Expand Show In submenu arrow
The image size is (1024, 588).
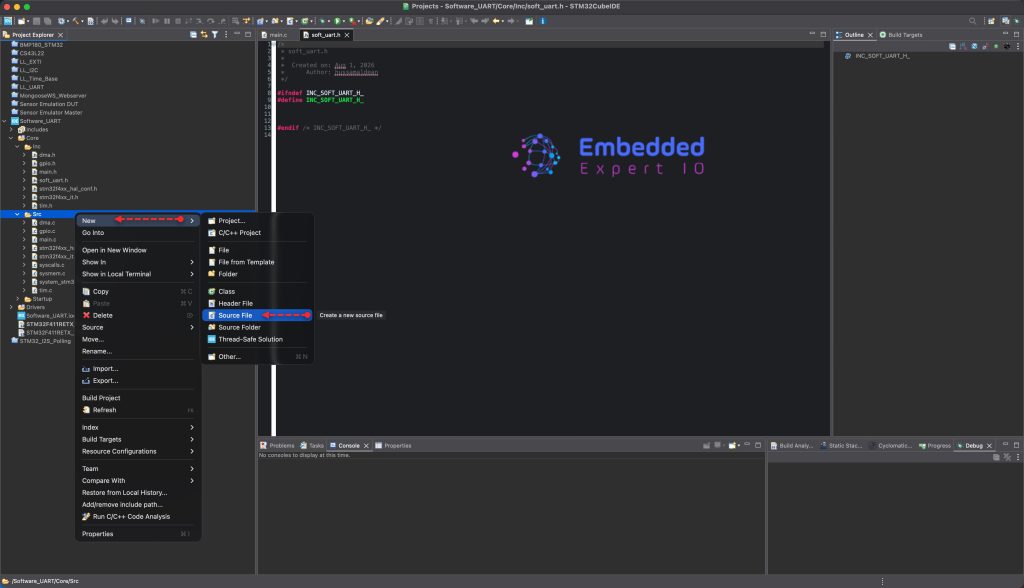tap(192, 262)
